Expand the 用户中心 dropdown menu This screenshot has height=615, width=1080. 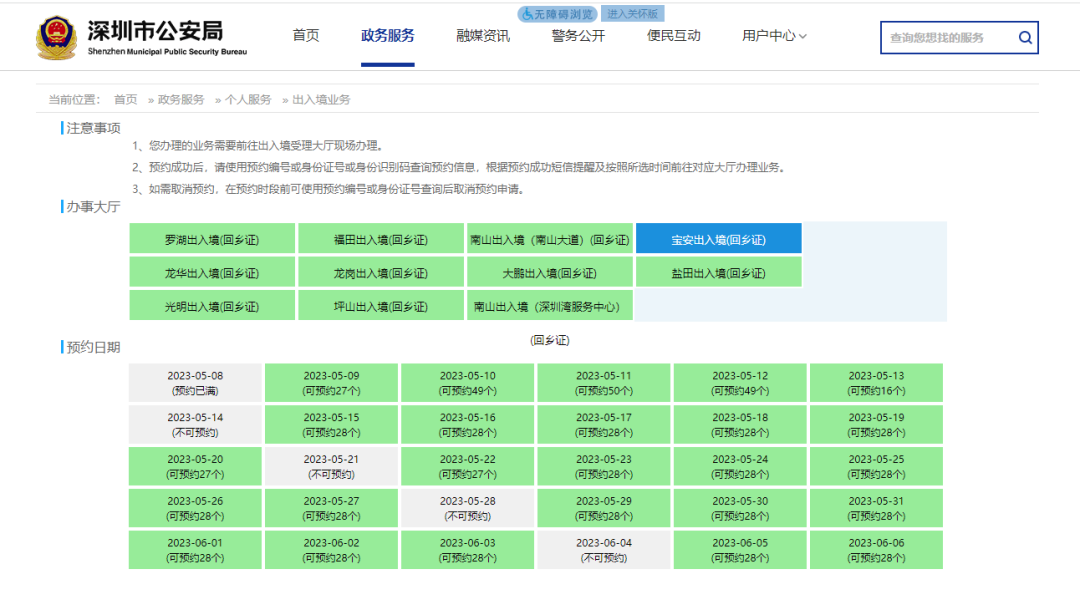click(x=774, y=36)
